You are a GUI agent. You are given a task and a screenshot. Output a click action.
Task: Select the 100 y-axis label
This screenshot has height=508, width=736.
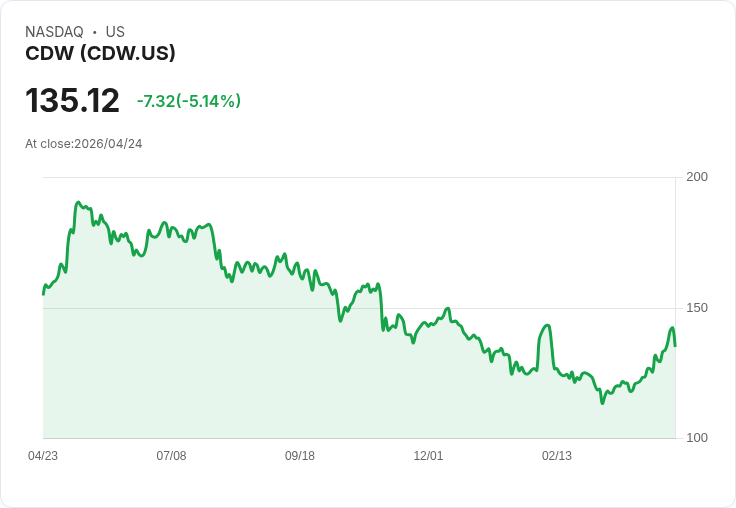coord(697,438)
